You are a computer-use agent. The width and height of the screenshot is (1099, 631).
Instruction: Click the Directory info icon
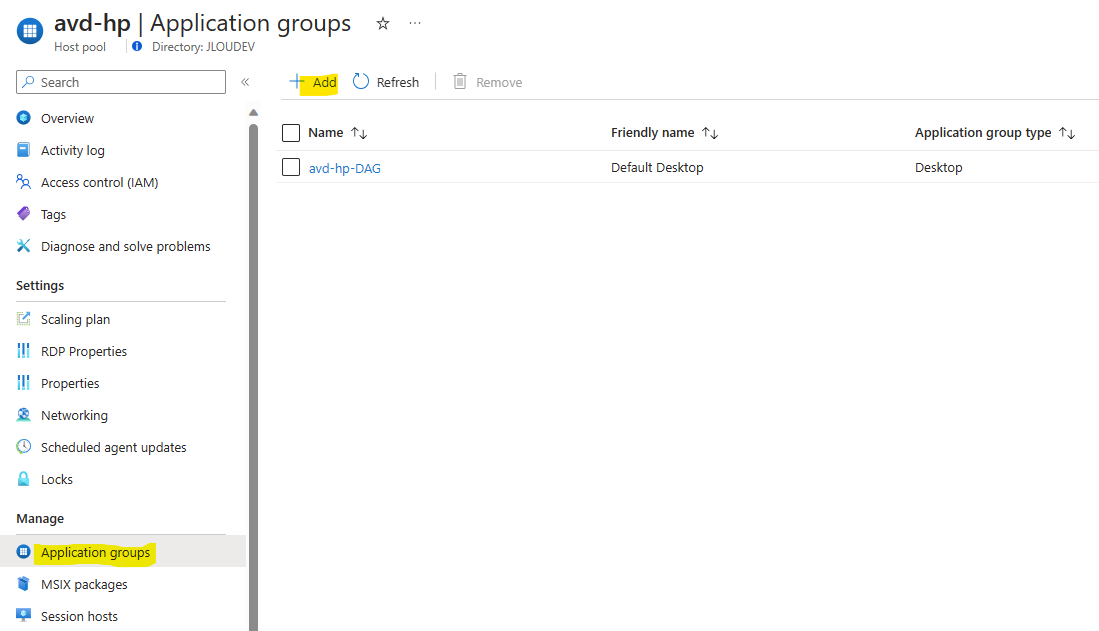click(137, 46)
